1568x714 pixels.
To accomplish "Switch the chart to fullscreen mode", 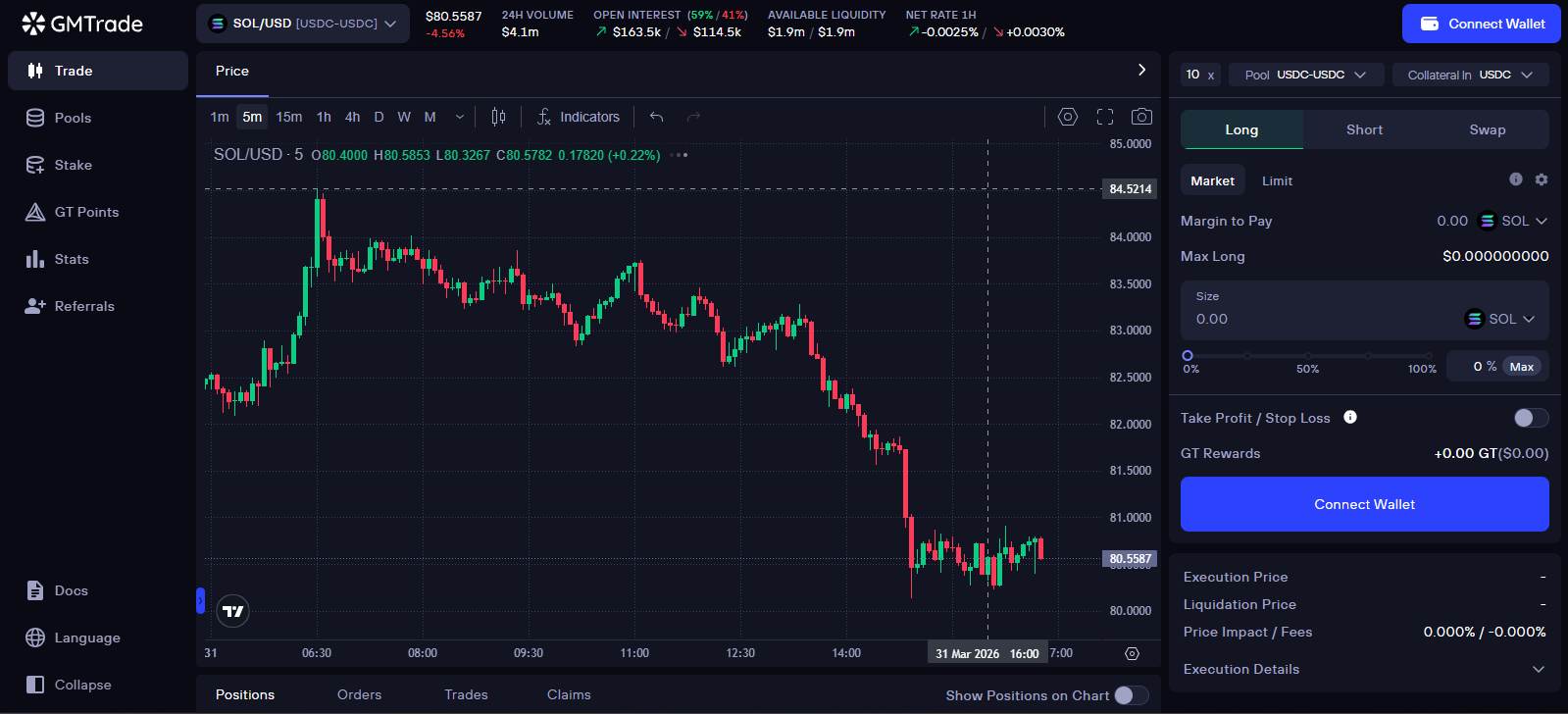I will 1105,117.
